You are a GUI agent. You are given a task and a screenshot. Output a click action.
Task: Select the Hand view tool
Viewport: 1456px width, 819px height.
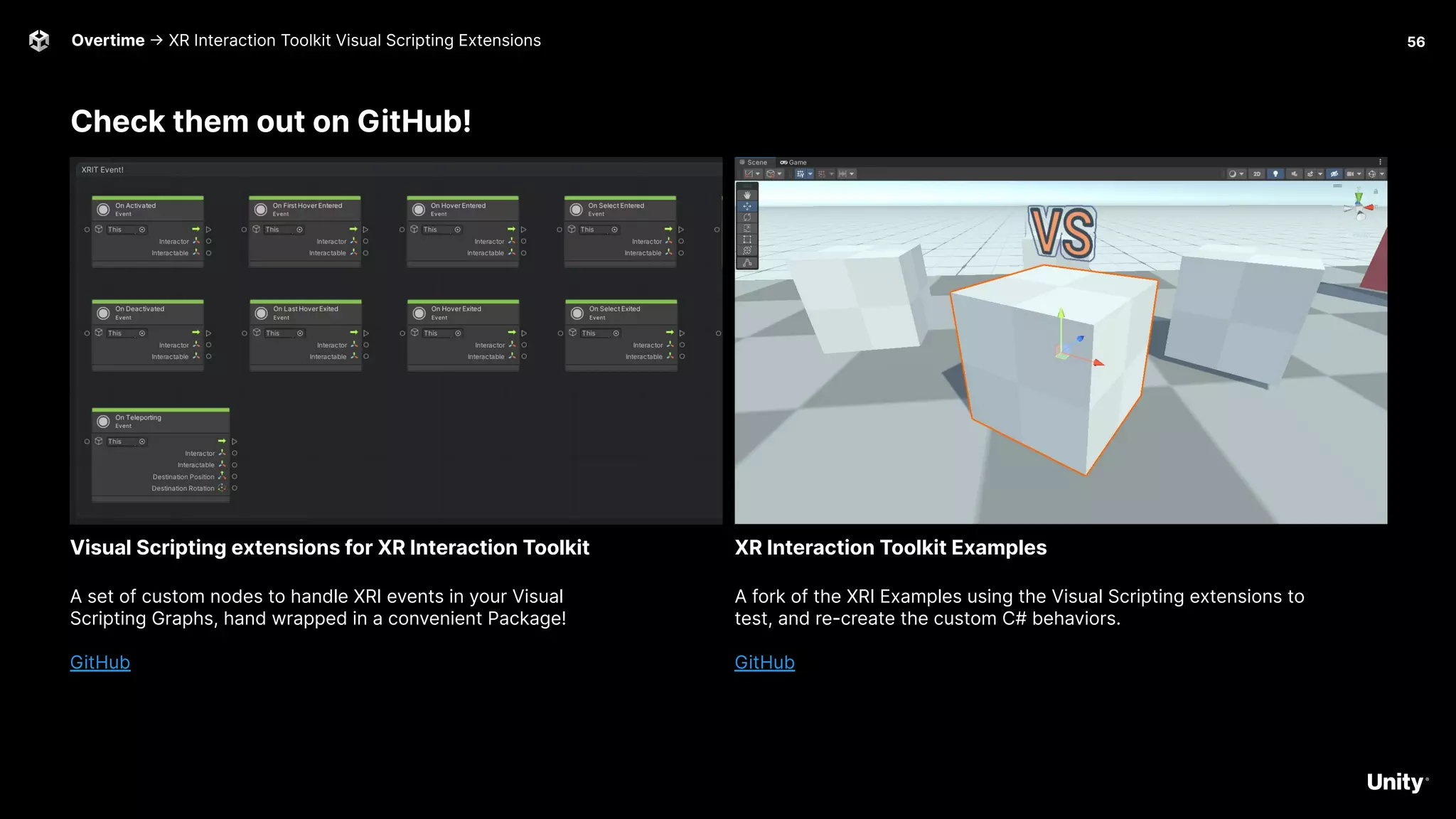[747, 195]
